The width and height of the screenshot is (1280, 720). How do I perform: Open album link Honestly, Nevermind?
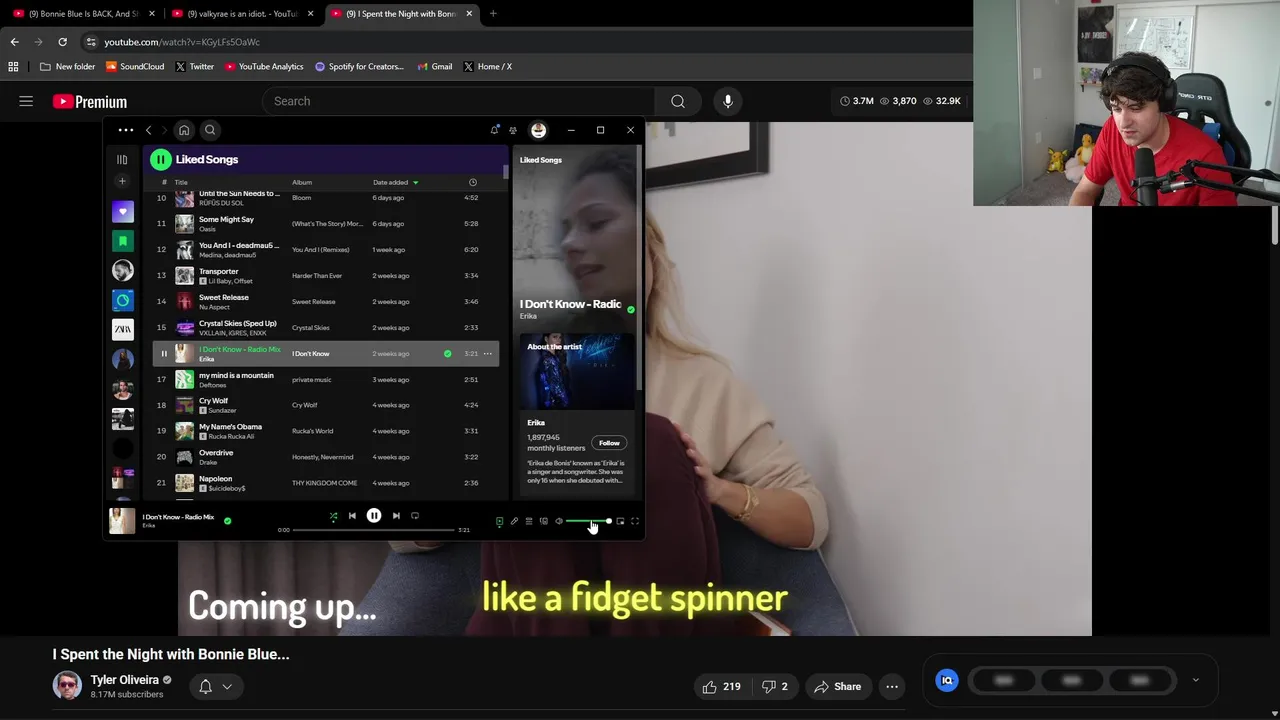click(x=322, y=457)
